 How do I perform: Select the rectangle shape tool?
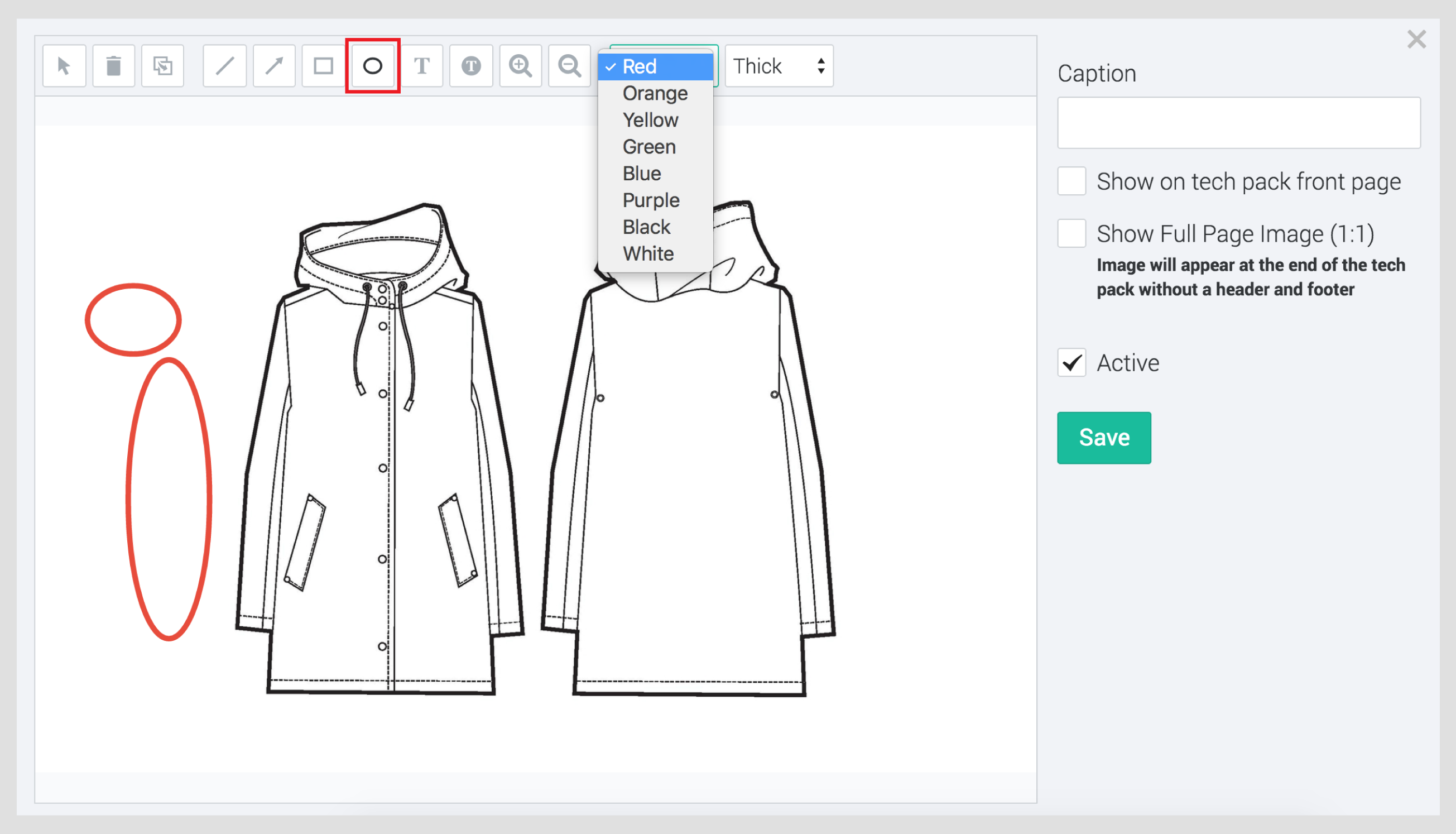[324, 66]
